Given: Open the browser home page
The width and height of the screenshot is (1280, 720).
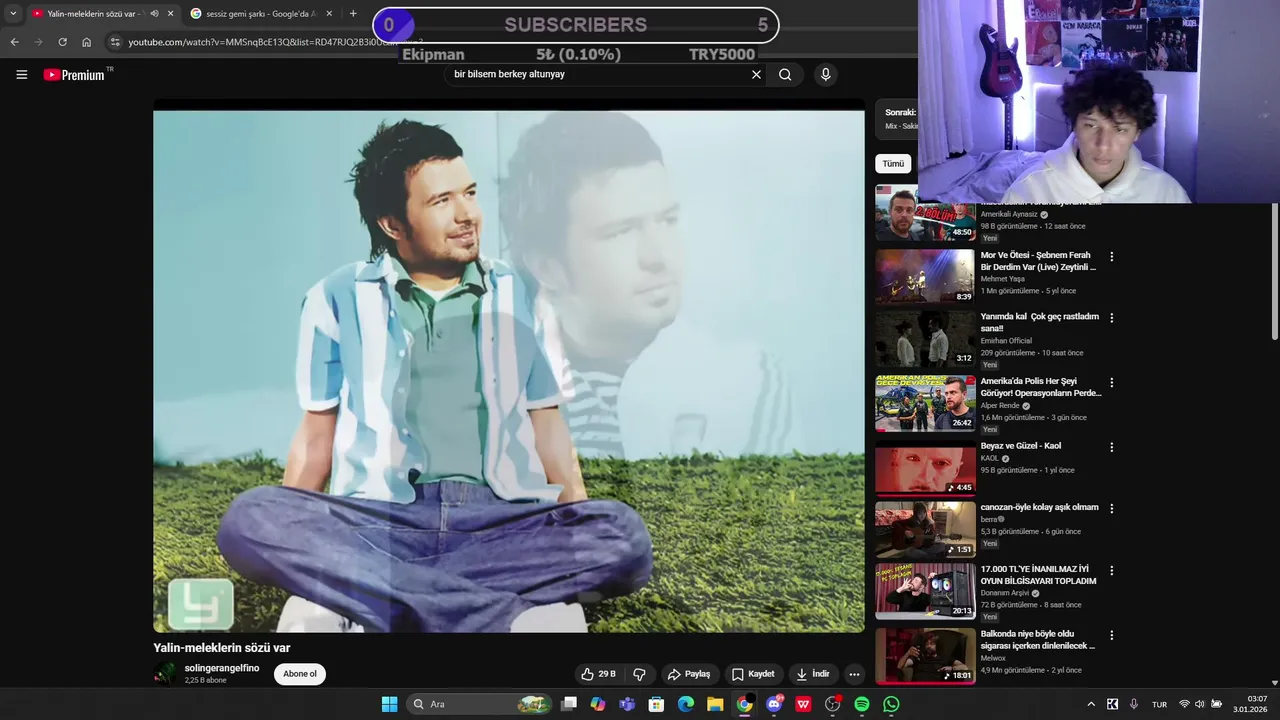Looking at the screenshot, I should 86,42.
